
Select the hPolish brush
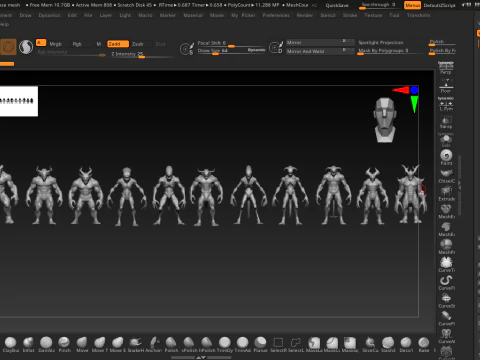click(207, 343)
